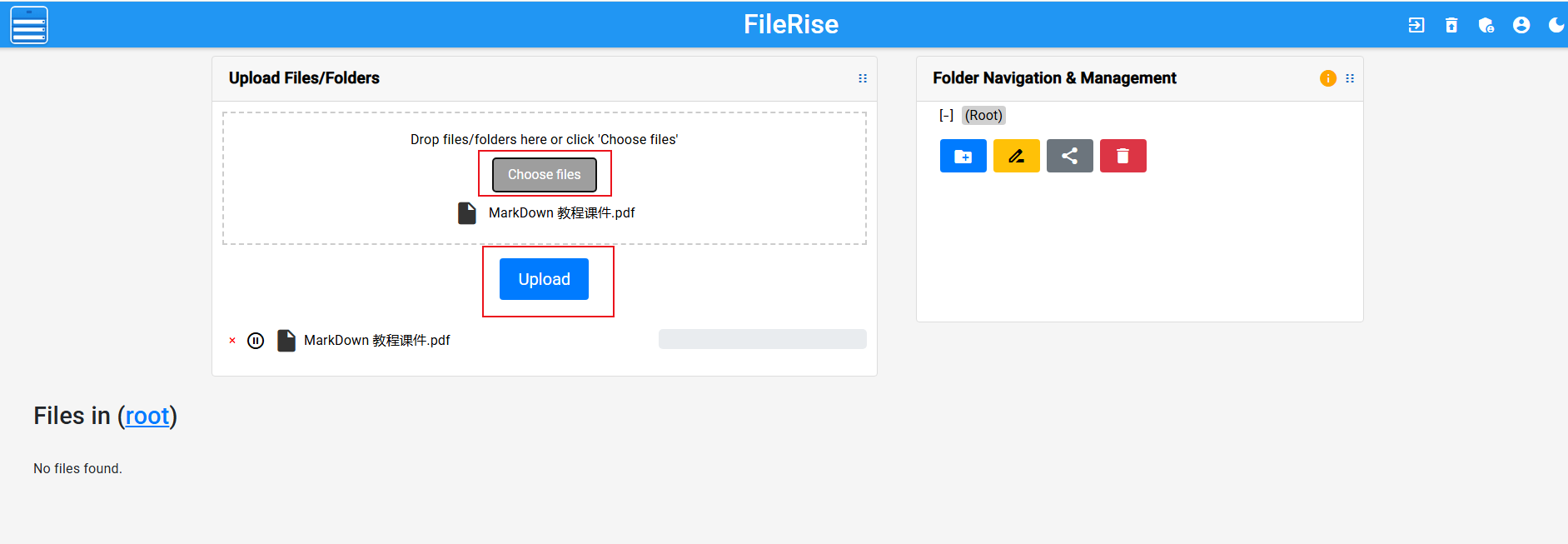Select the (Root) folder in tree

(983, 116)
